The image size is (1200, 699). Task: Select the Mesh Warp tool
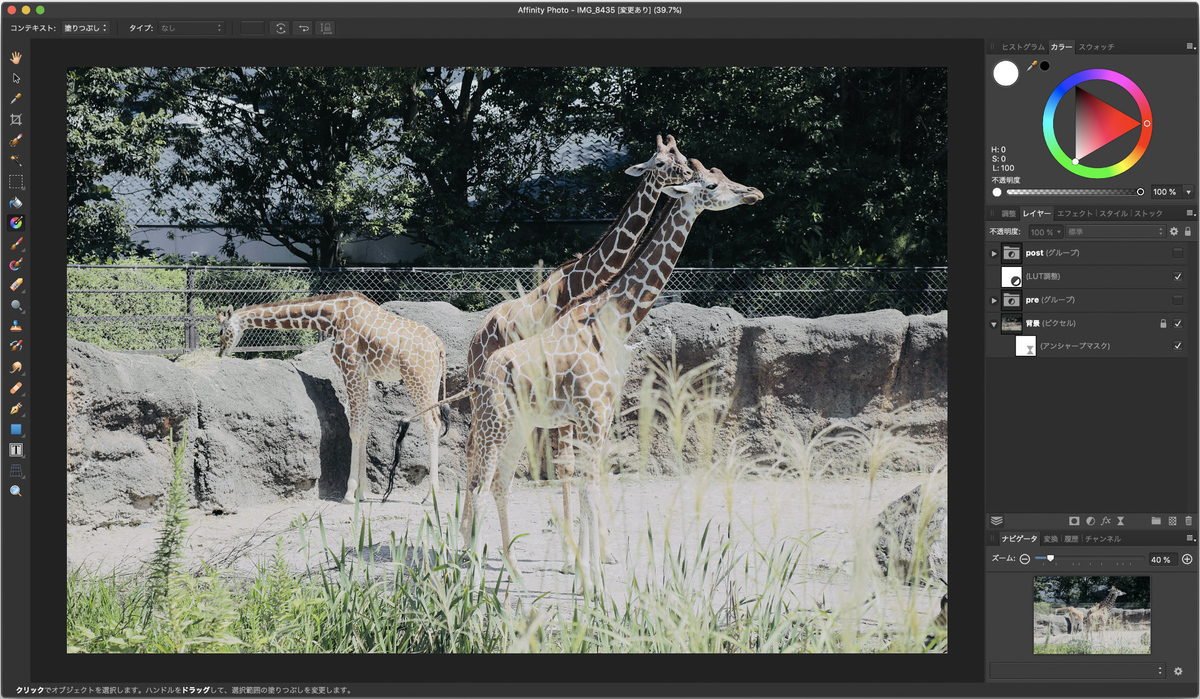[16, 470]
